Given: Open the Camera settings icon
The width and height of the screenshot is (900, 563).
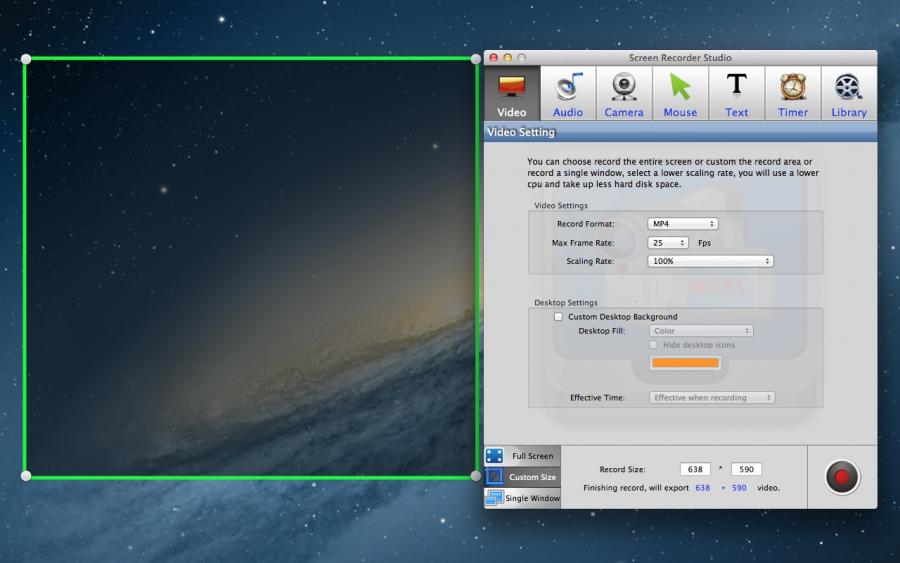Looking at the screenshot, I should pyautogui.click(x=624, y=94).
